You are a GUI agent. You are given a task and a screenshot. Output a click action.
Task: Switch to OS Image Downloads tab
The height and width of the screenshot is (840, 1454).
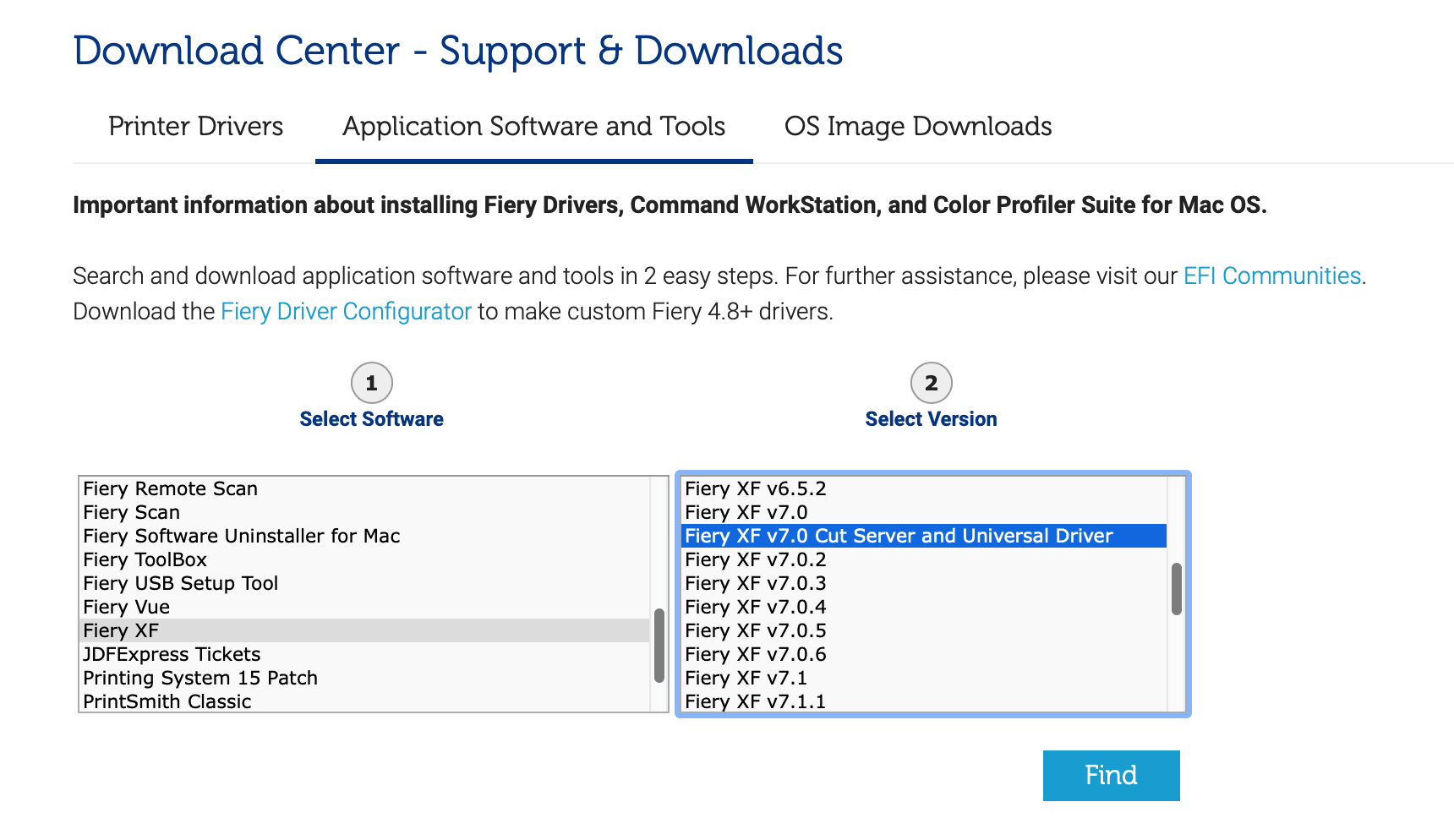[x=917, y=127]
